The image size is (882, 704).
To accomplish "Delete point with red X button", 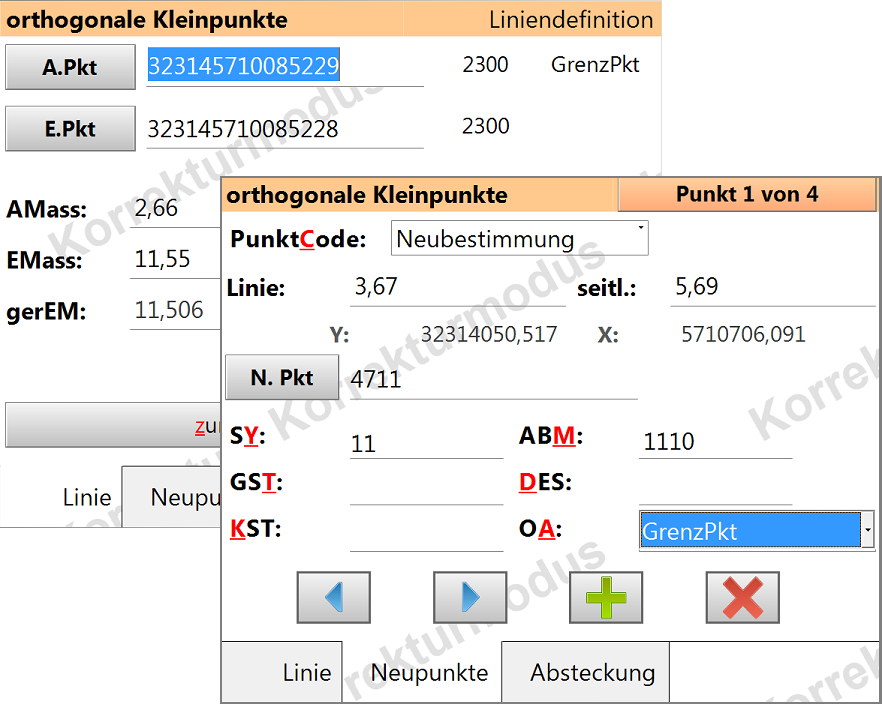I will coord(742,597).
